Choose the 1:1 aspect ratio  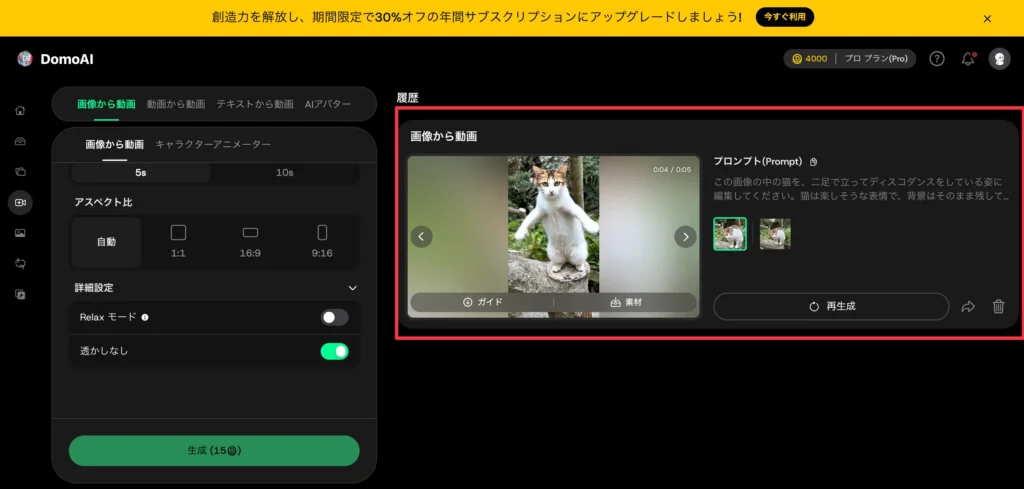coord(178,242)
